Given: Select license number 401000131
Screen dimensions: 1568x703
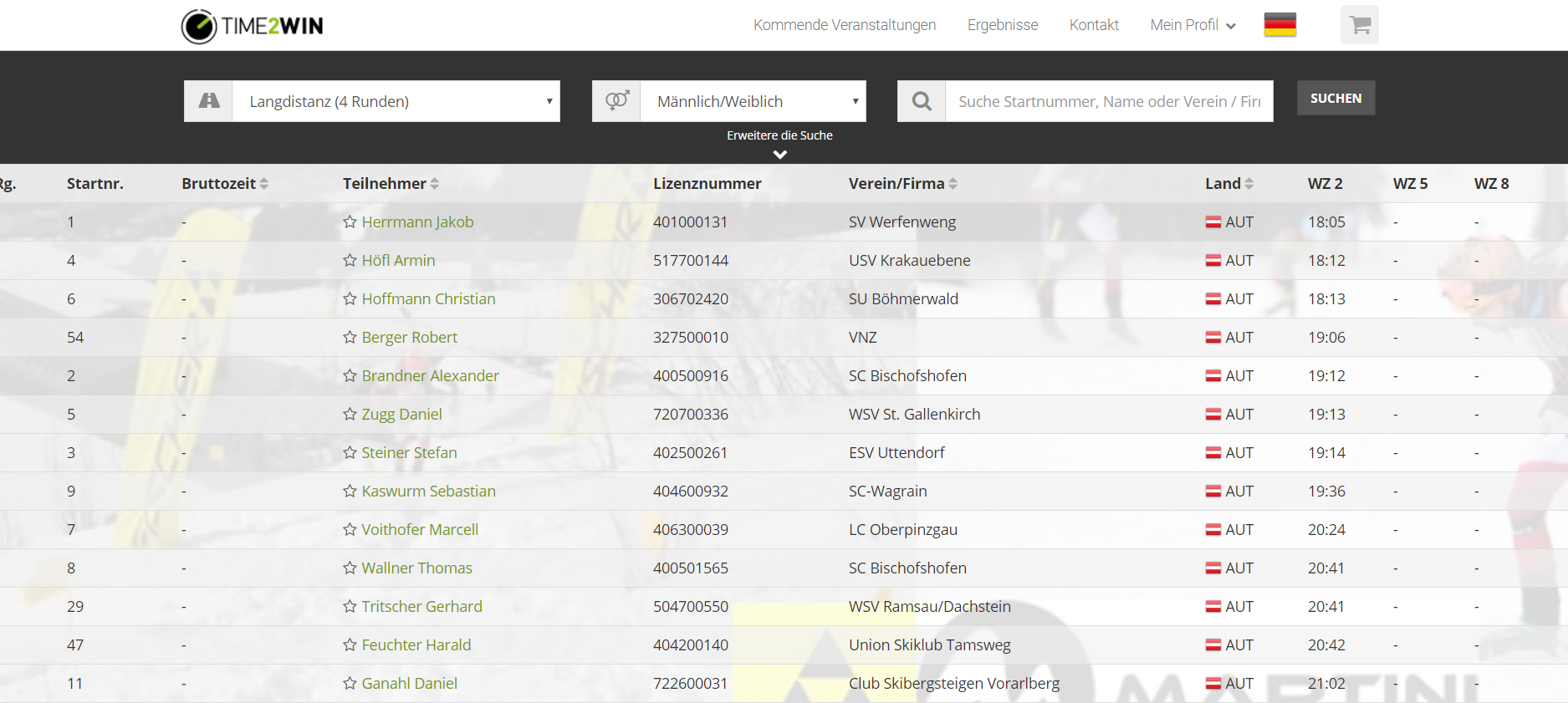Looking at the screenshot, I should [690, 222].
